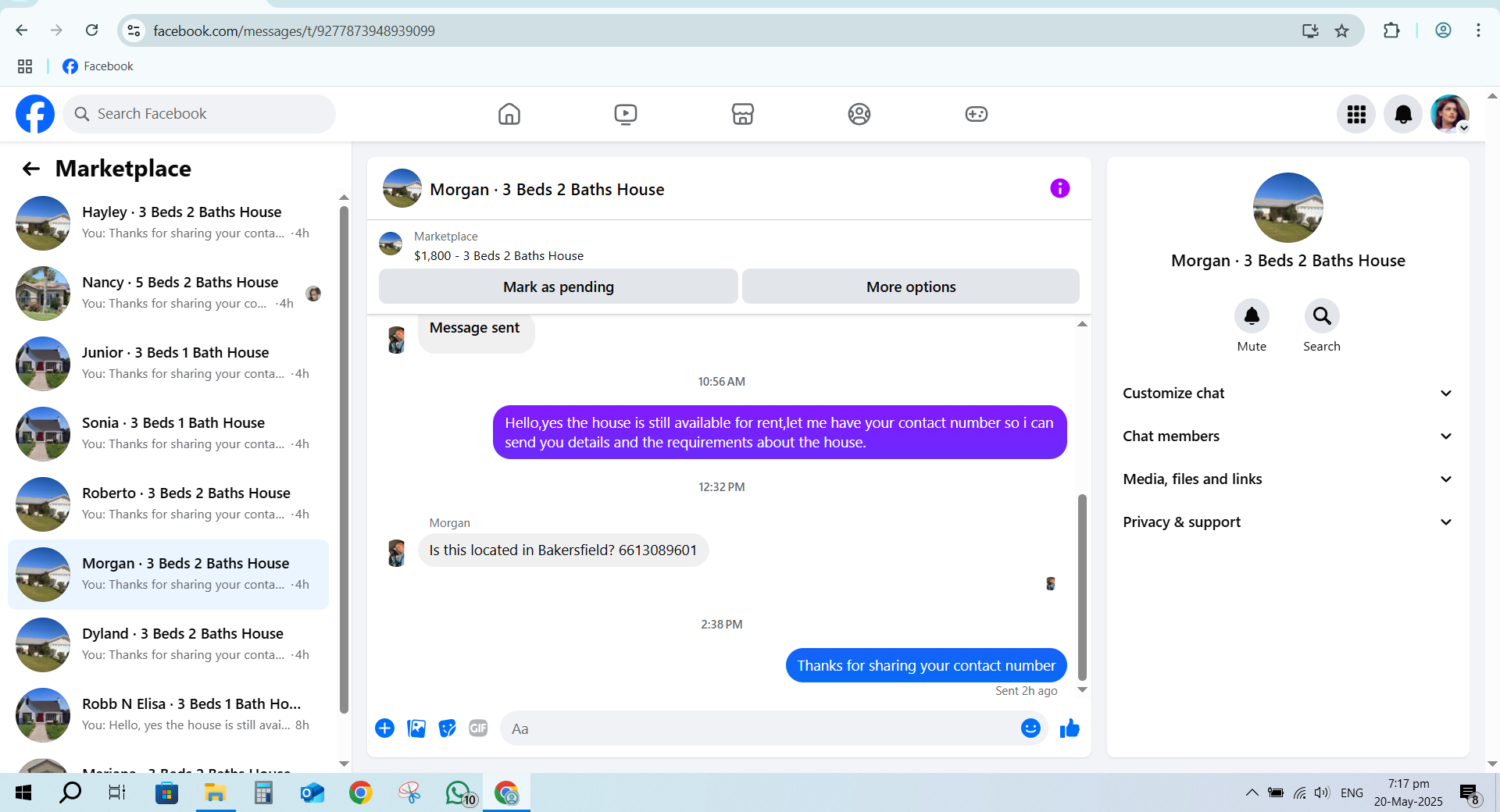This screenshot has width=1500, height=812.
Task: Click the Thanks for sharing message bubble
Action: tap(926, 665)
